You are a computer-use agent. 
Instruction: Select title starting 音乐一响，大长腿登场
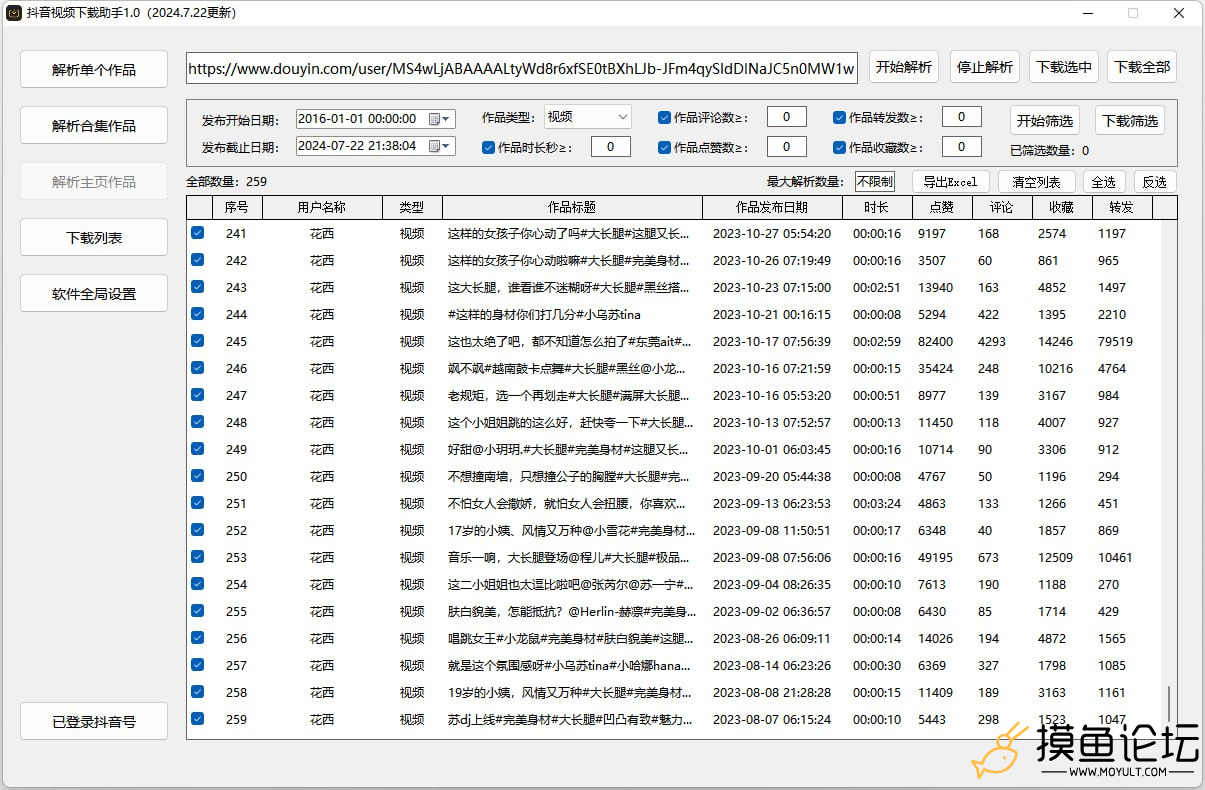[x=569, y=557]
